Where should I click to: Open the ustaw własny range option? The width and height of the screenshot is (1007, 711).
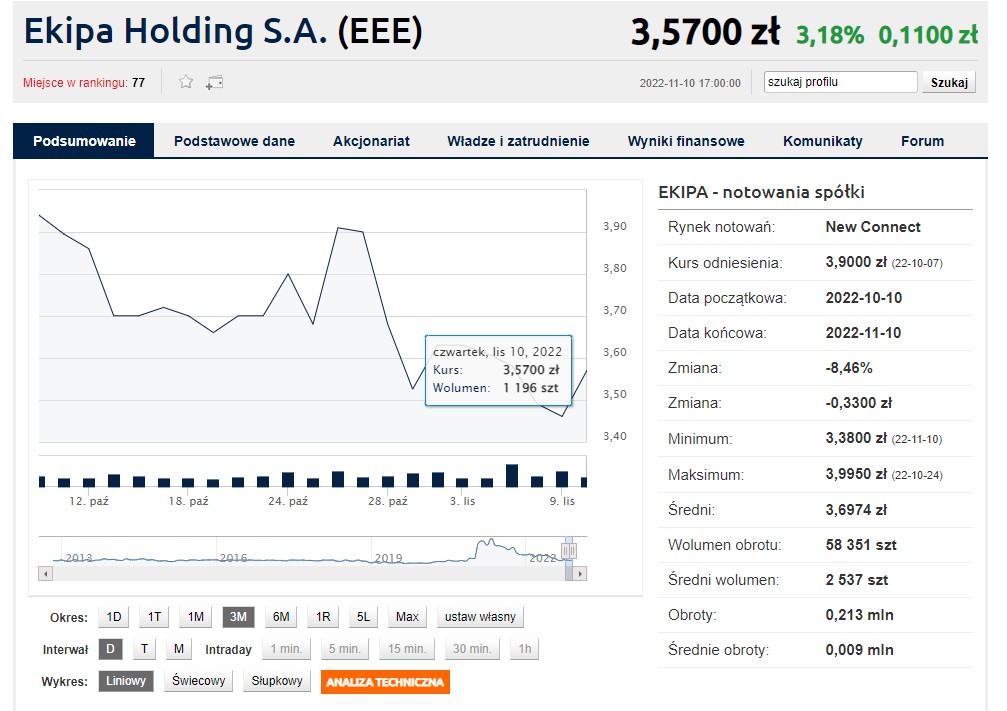click(x=480, y=617)
